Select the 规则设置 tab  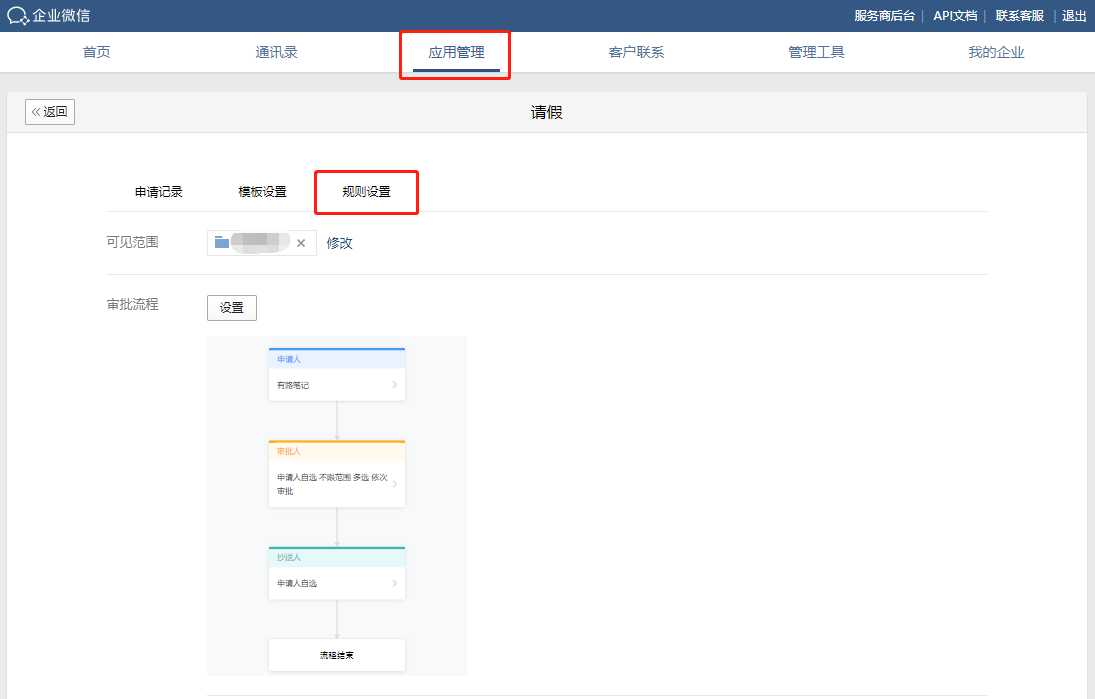pos(366,192)
